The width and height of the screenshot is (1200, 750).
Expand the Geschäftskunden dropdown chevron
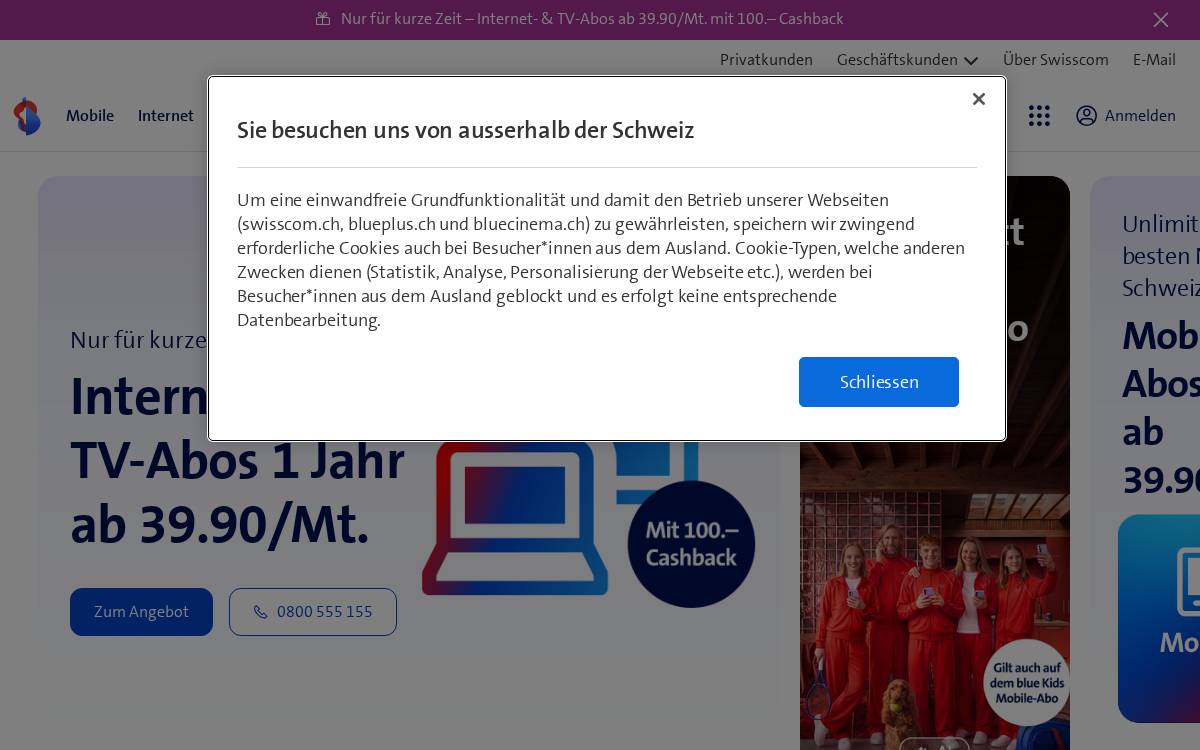(971, 61)
